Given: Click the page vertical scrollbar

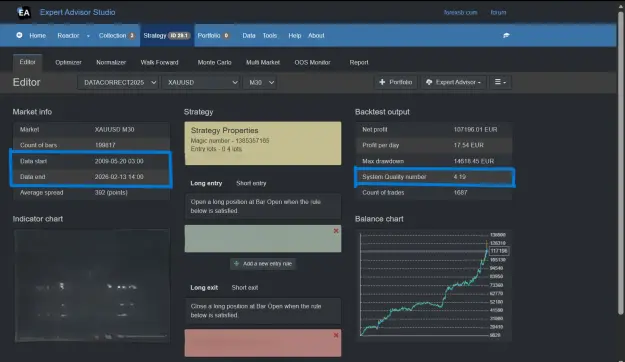Looking at the screenshot, I should [x=620, y=163].
